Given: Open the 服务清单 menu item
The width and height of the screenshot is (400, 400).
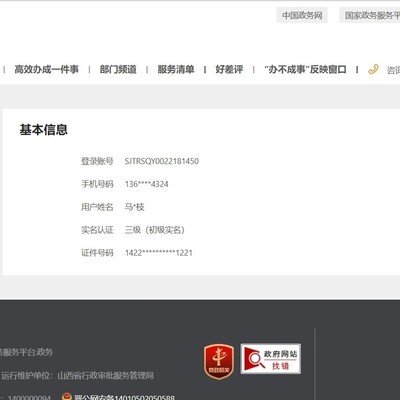Looking at the screenshot, I should click(176, 69).
